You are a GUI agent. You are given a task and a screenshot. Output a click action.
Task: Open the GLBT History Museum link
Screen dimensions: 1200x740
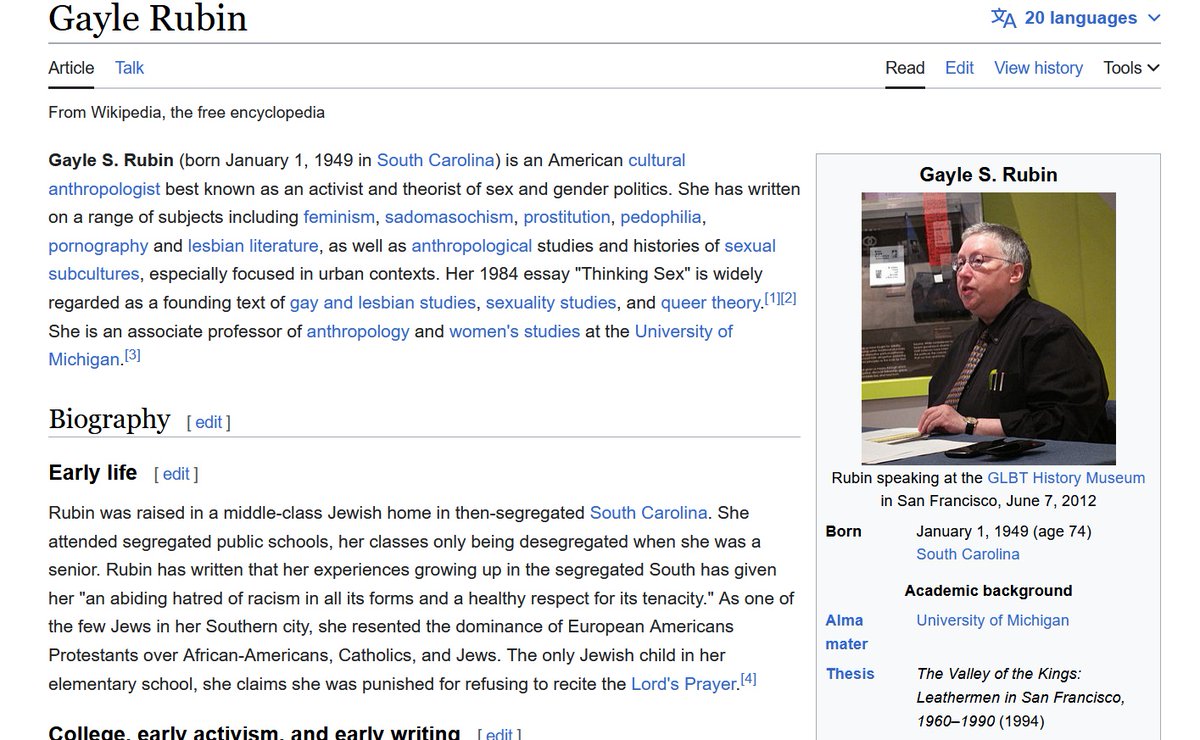coord(1066,478)
